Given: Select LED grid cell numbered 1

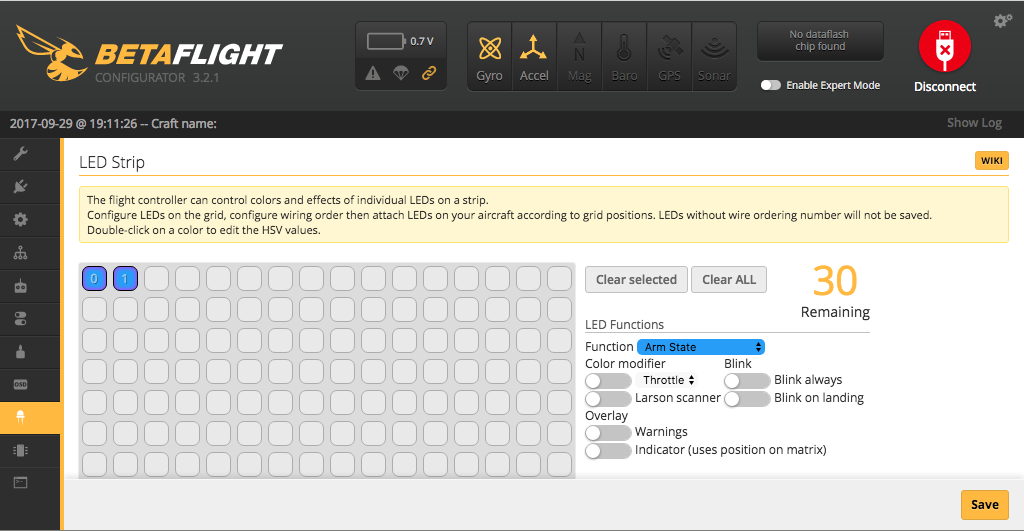Looking at the screenshot, I should [x=125, y=278].
